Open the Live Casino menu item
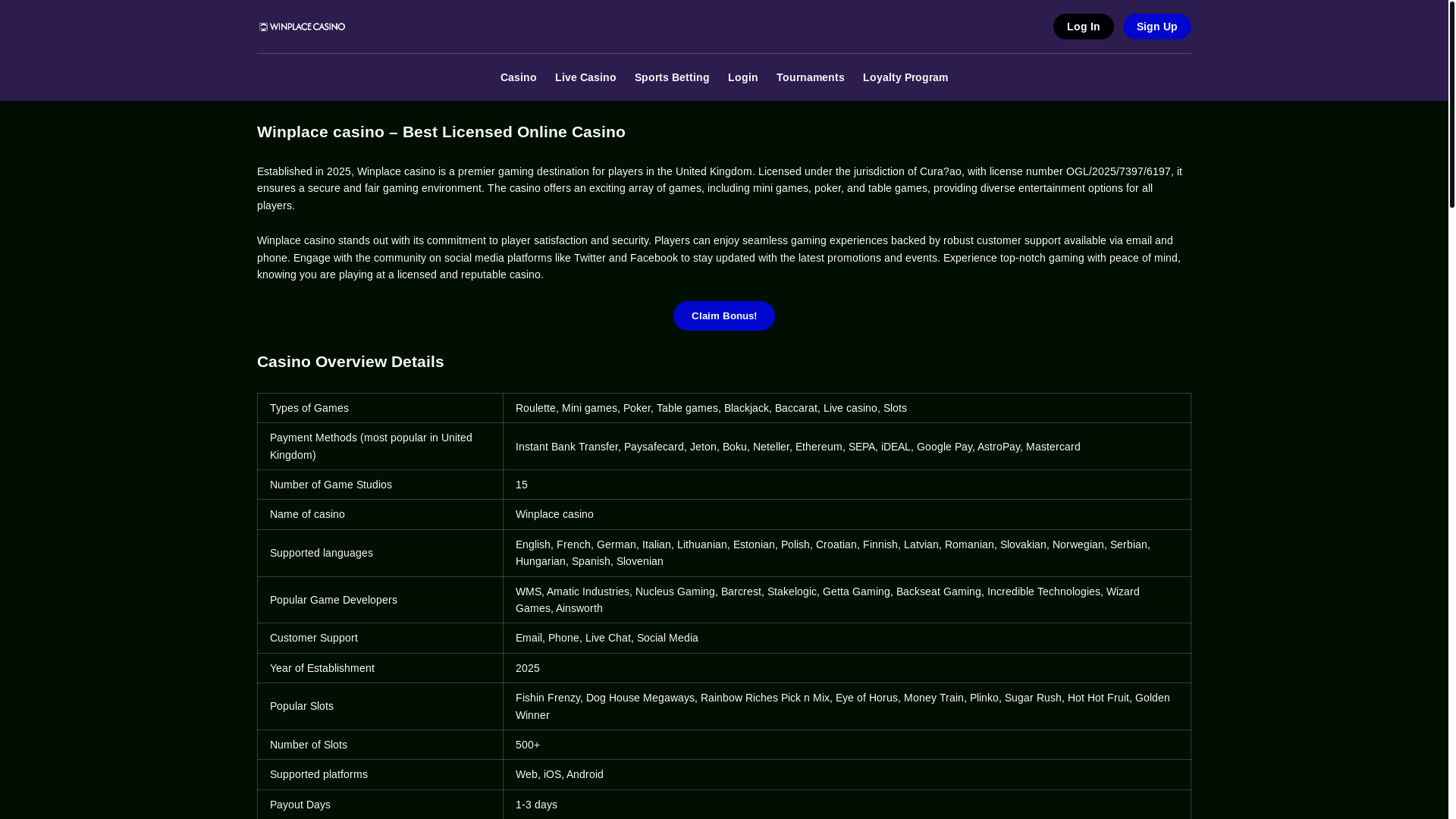The height and width of the screenshot is (819, 1456). tap(585, 77)
